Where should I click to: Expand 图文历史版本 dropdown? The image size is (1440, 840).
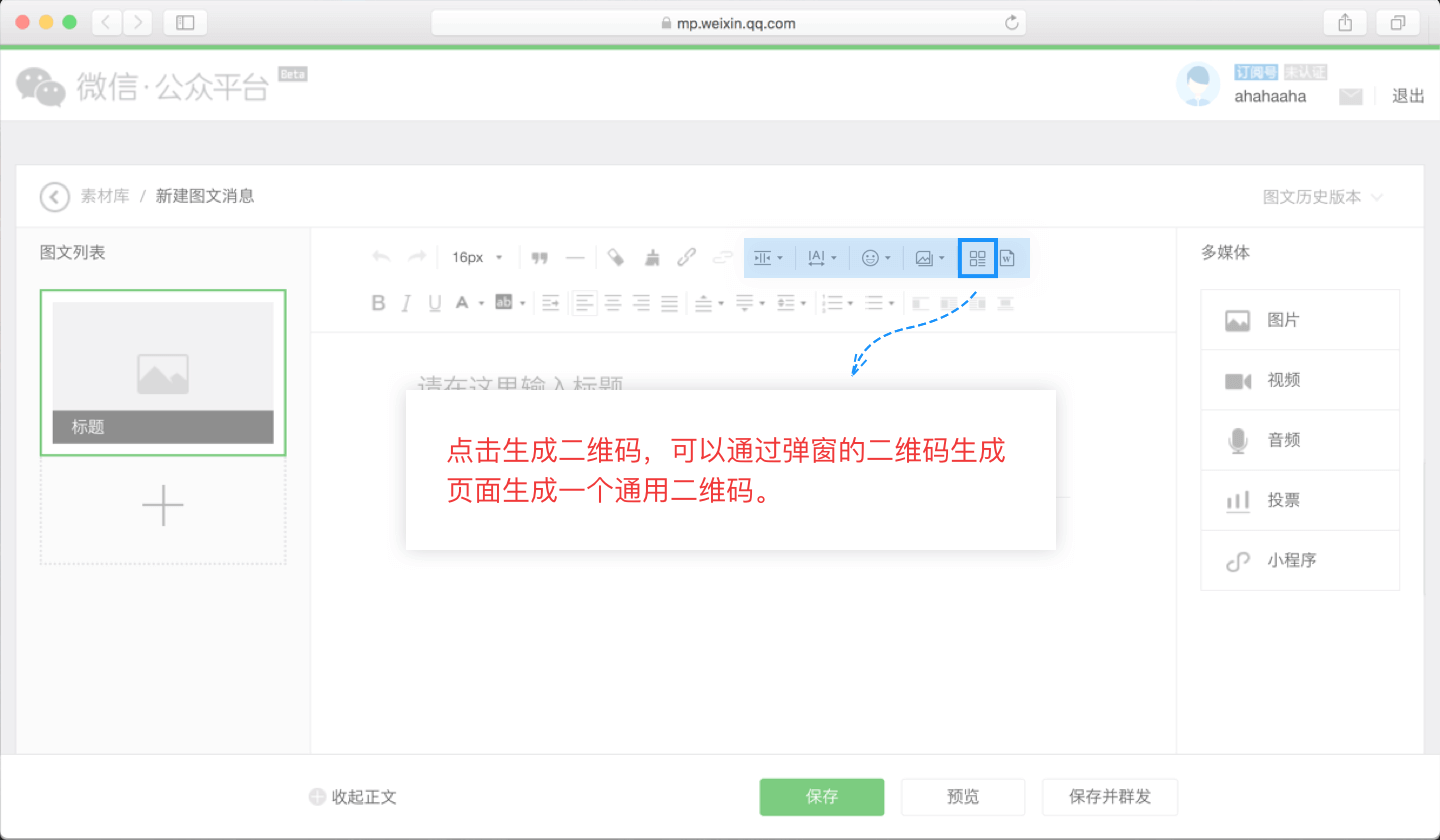tap(1323, 197)
